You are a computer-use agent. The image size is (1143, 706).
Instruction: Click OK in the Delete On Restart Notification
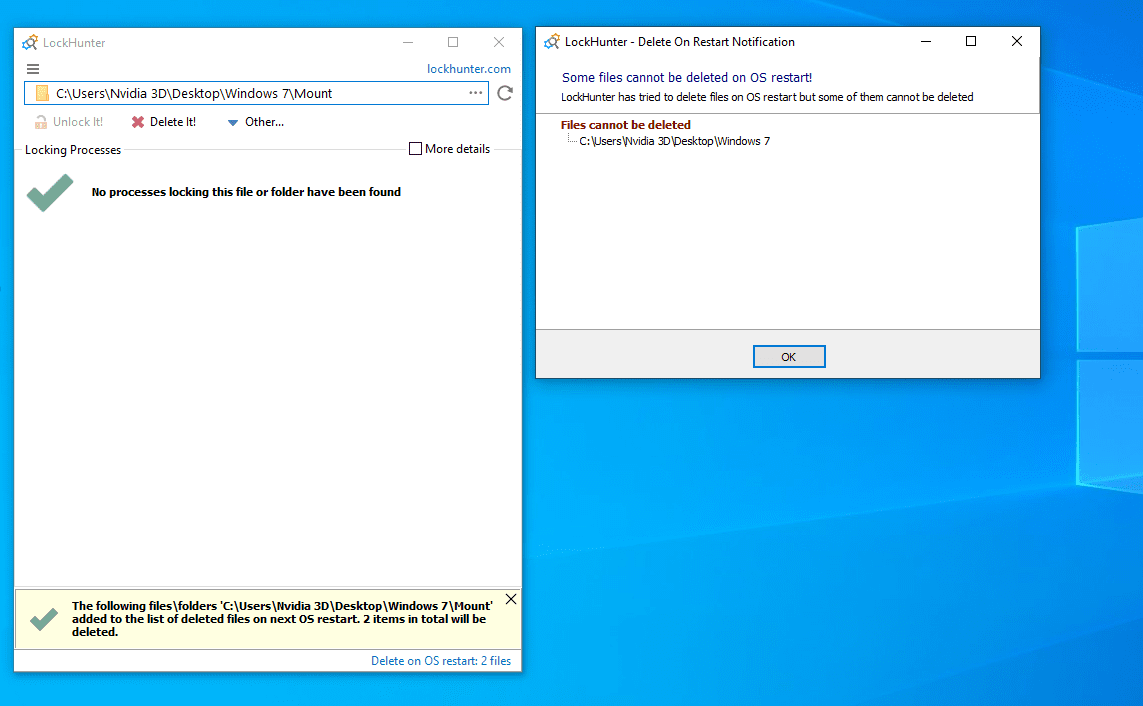789,356
